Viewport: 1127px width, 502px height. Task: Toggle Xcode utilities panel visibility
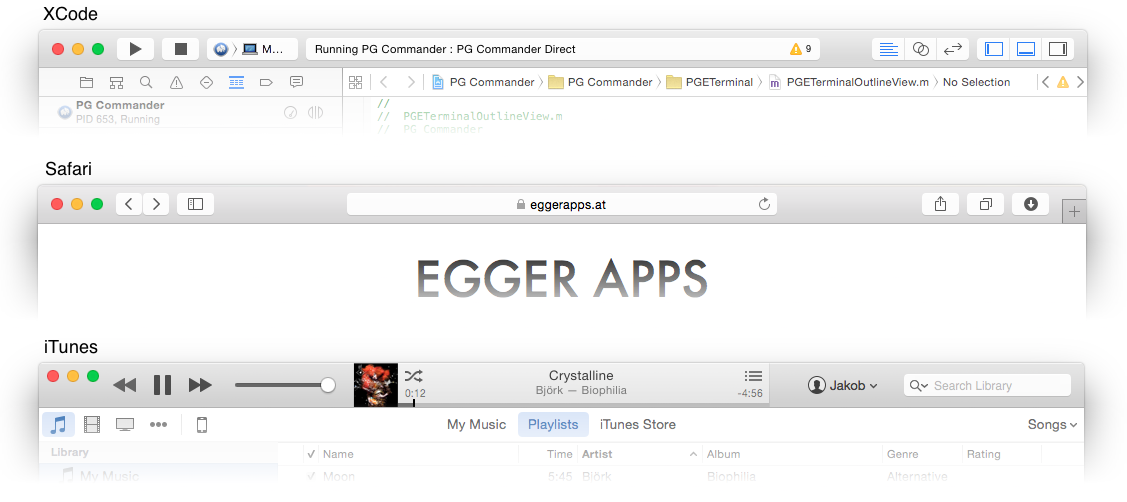(x=1058, y=49)
